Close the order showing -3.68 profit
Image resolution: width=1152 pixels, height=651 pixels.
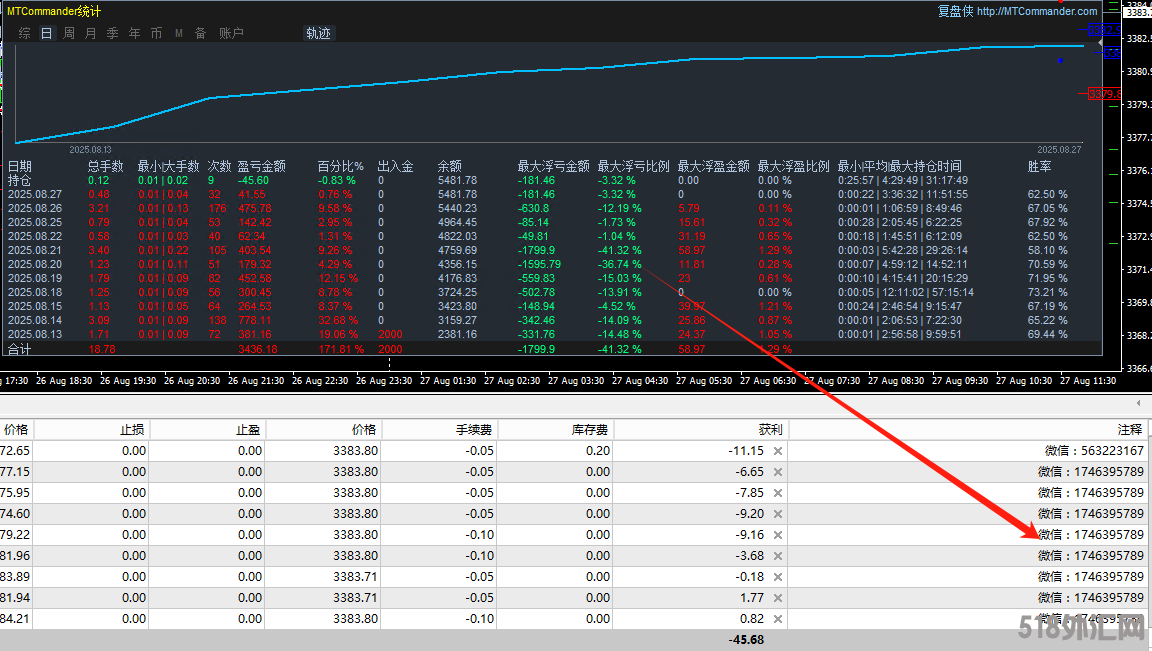coord(778,556)
